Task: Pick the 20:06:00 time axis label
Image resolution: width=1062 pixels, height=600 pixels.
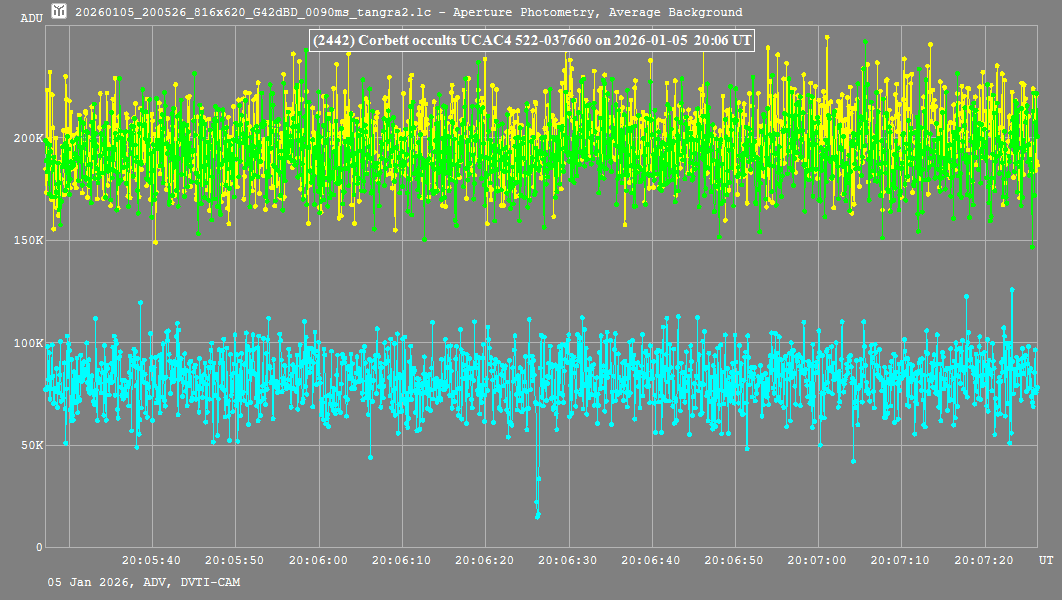Action: (x=318, y=560)
